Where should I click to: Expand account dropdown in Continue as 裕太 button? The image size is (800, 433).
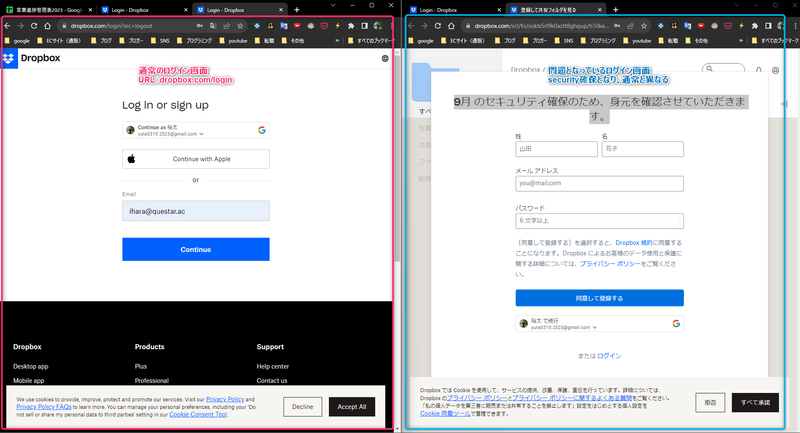pyautogui.click(x=202, y=134)
